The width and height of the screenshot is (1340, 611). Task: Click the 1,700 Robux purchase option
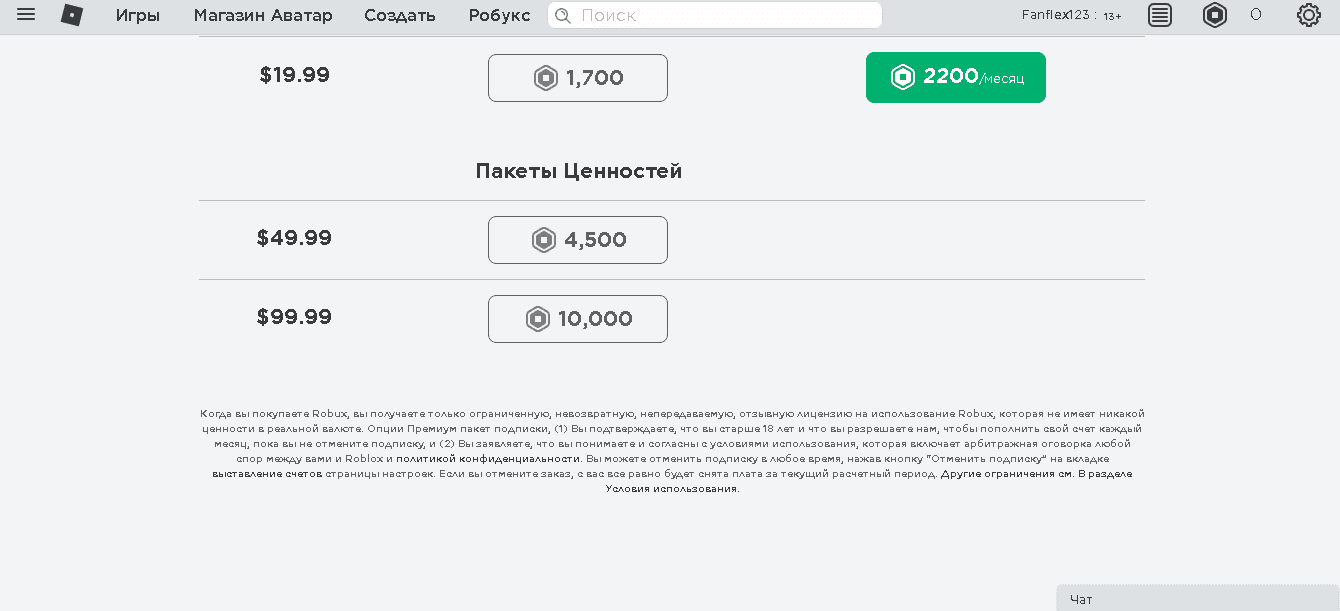coord(577,77)
